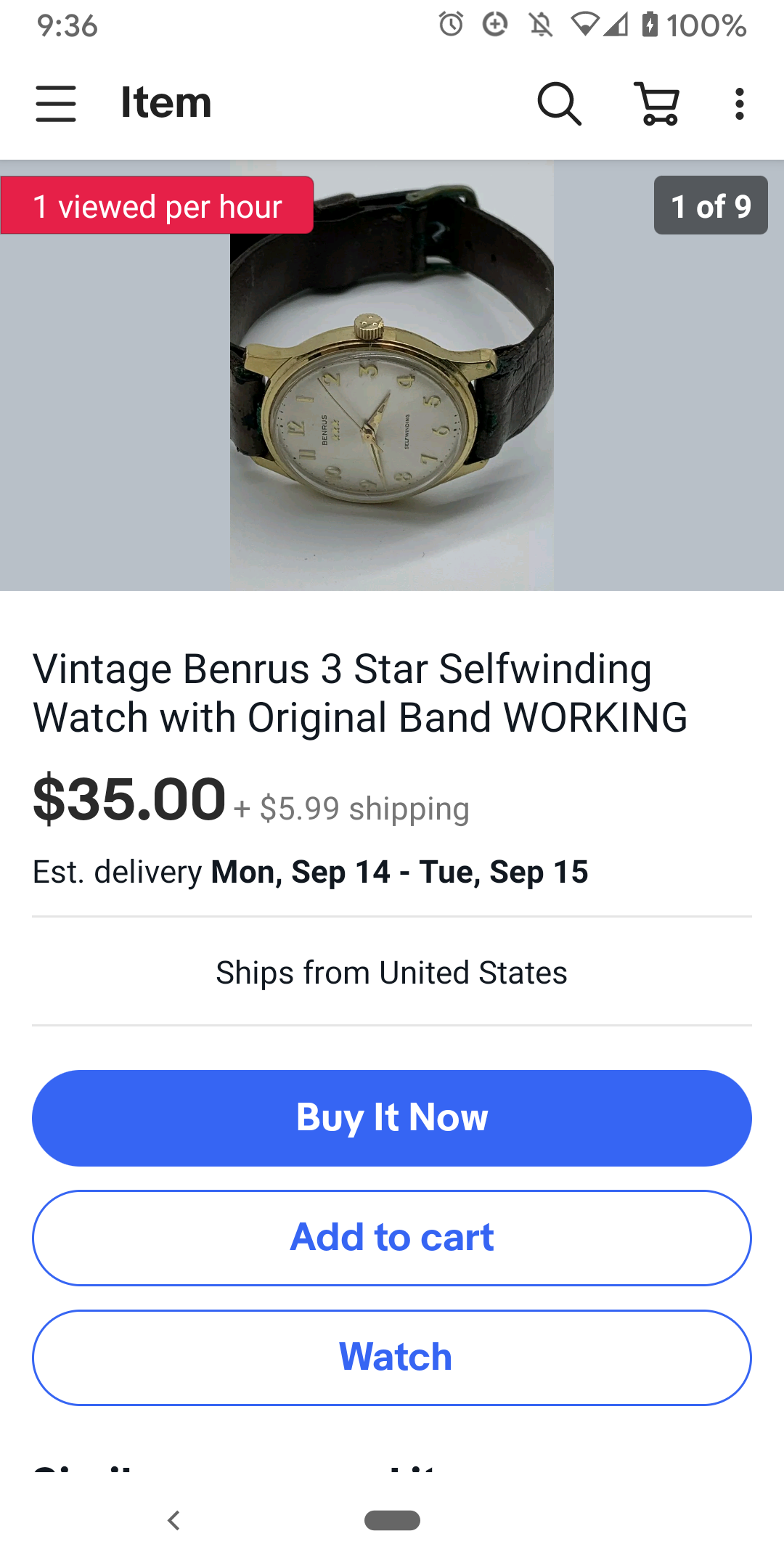Viewport: 784px width, 1568px height.
Task: Toggle Watch for this item
Action: [x=392, y=1357]
